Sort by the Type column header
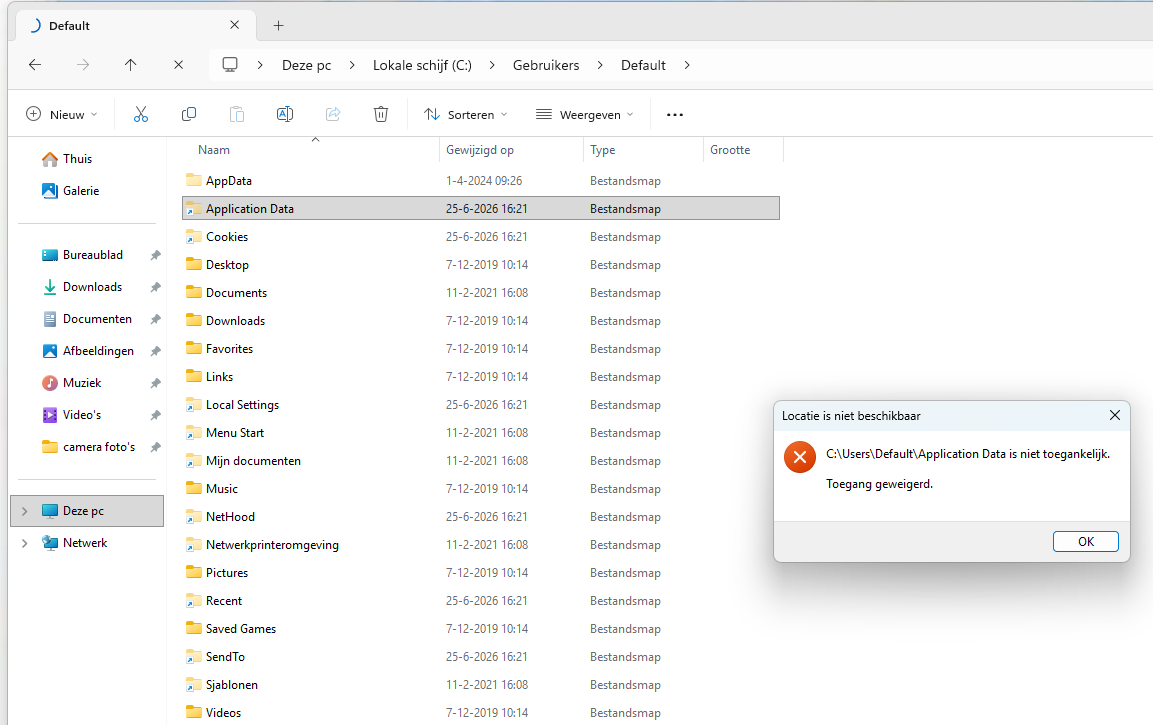 602,150
